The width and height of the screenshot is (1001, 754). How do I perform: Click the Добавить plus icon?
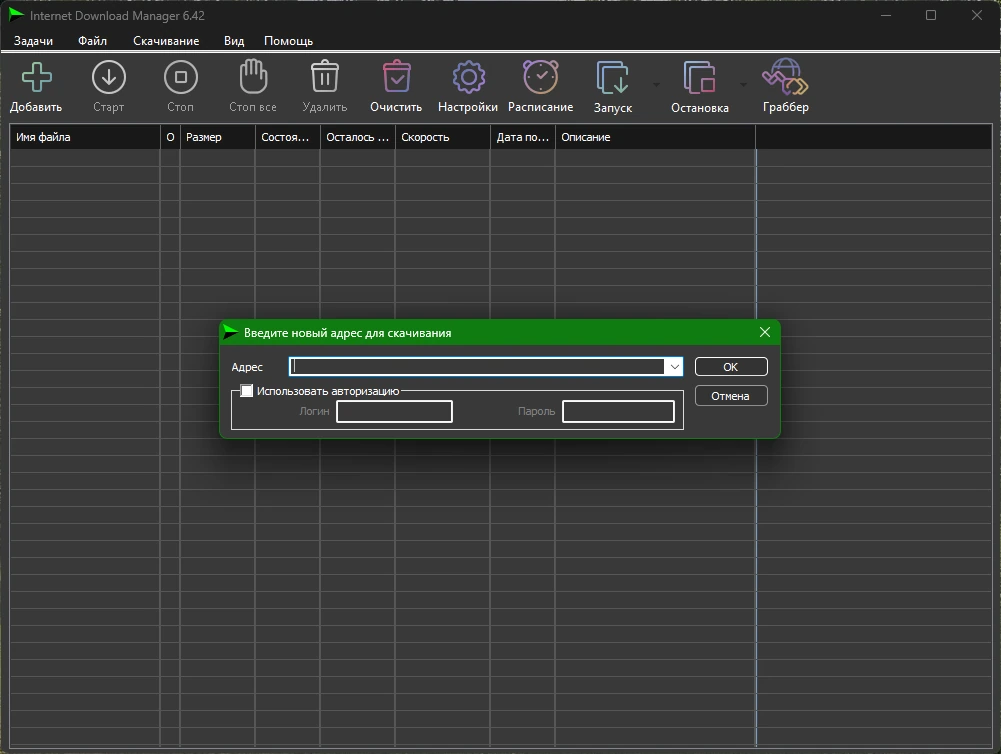pos(36,77)
